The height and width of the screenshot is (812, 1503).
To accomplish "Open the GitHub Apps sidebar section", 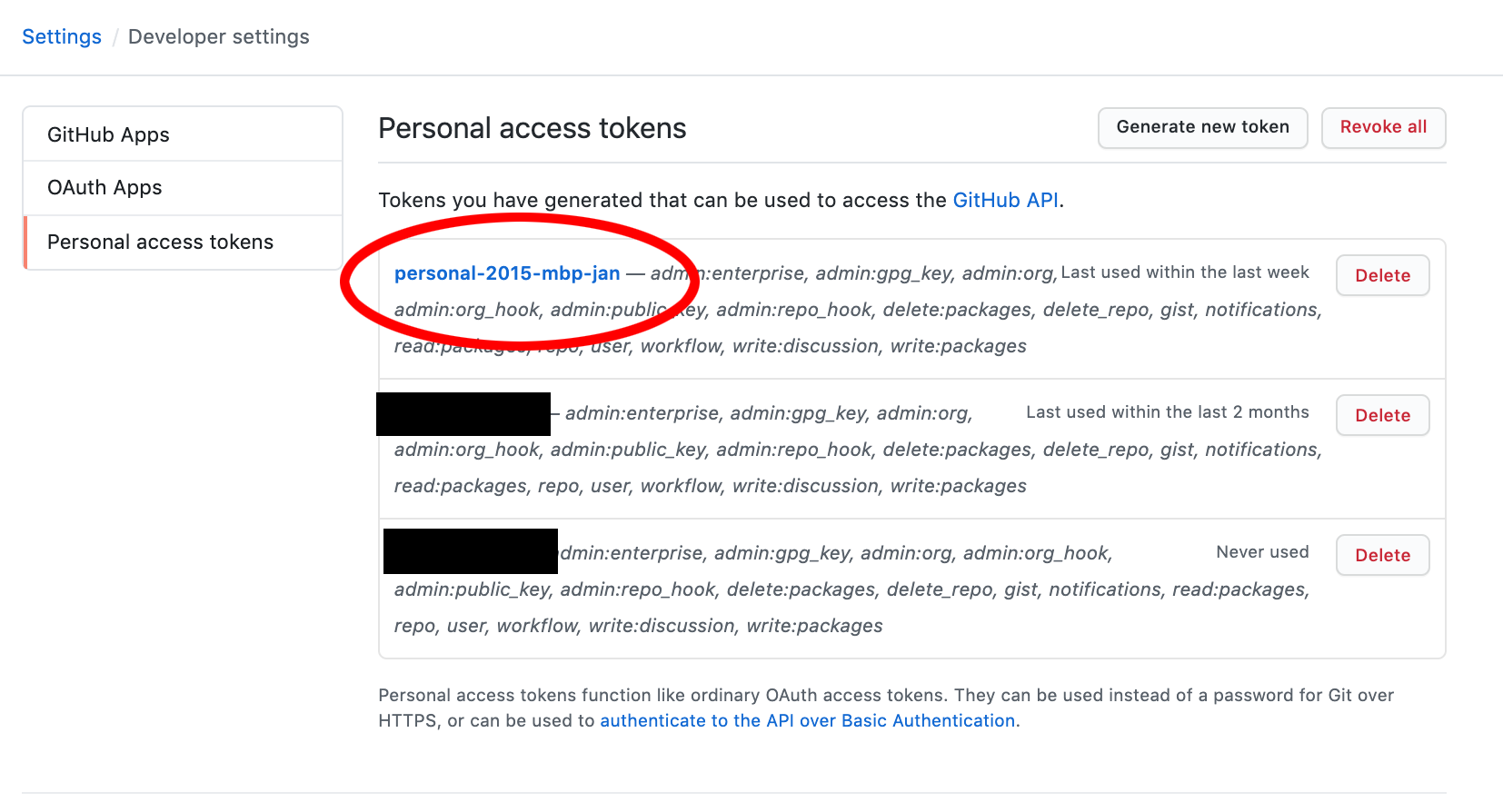I will click(x=183, y=134).
